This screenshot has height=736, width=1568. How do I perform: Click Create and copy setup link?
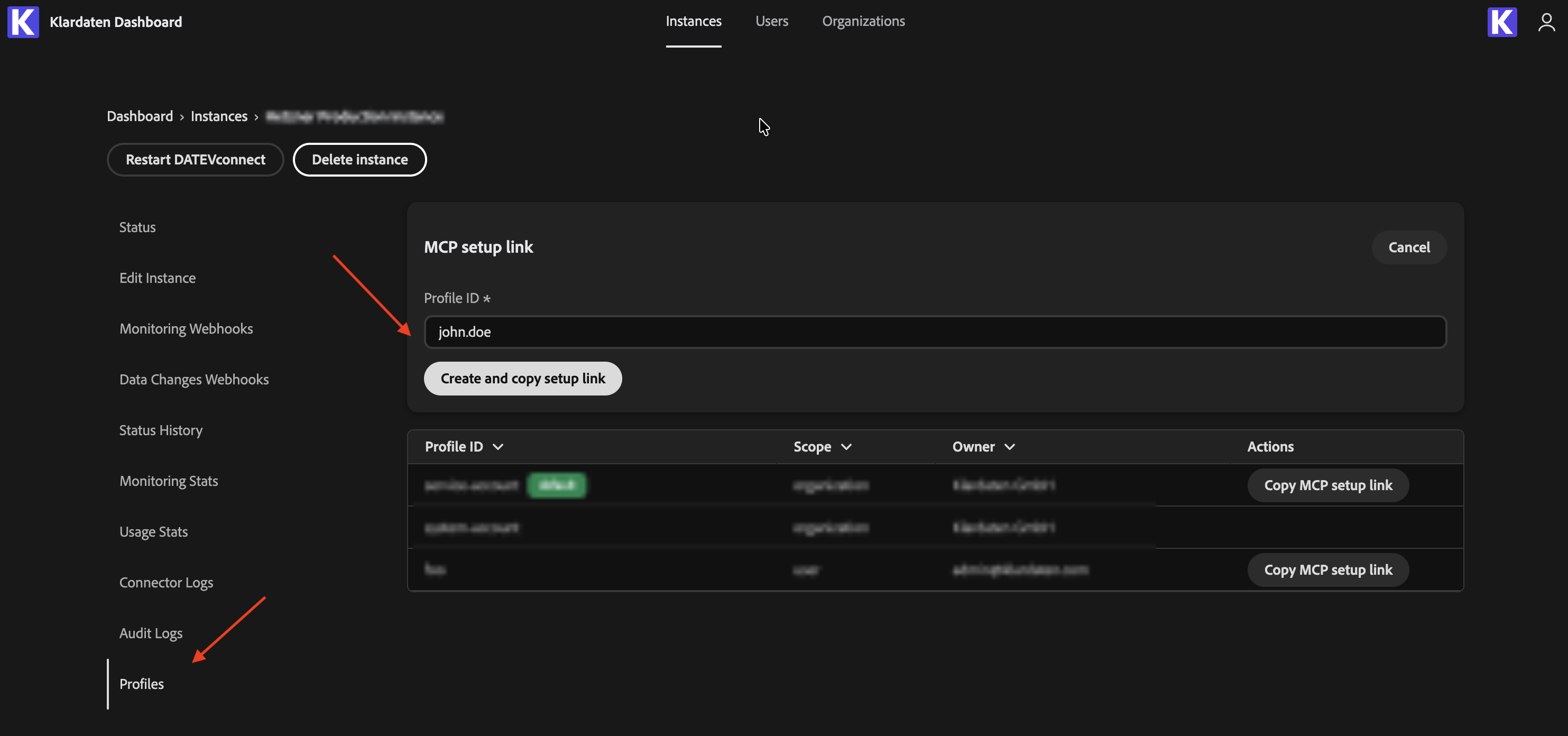click(x=523, y=379)
